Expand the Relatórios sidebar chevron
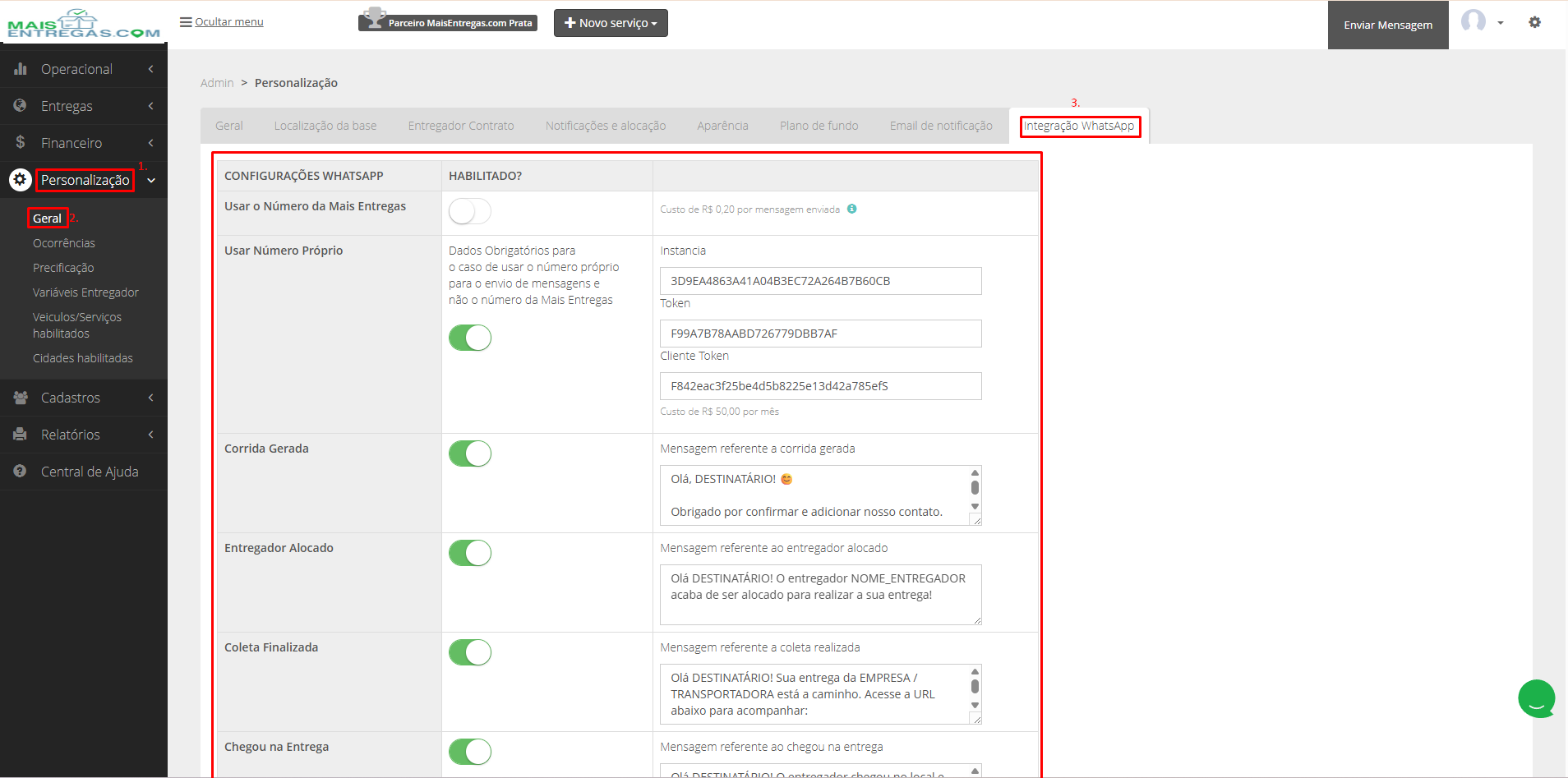Viewport: 1568px width, 778px height. click(x=151, y=435)
